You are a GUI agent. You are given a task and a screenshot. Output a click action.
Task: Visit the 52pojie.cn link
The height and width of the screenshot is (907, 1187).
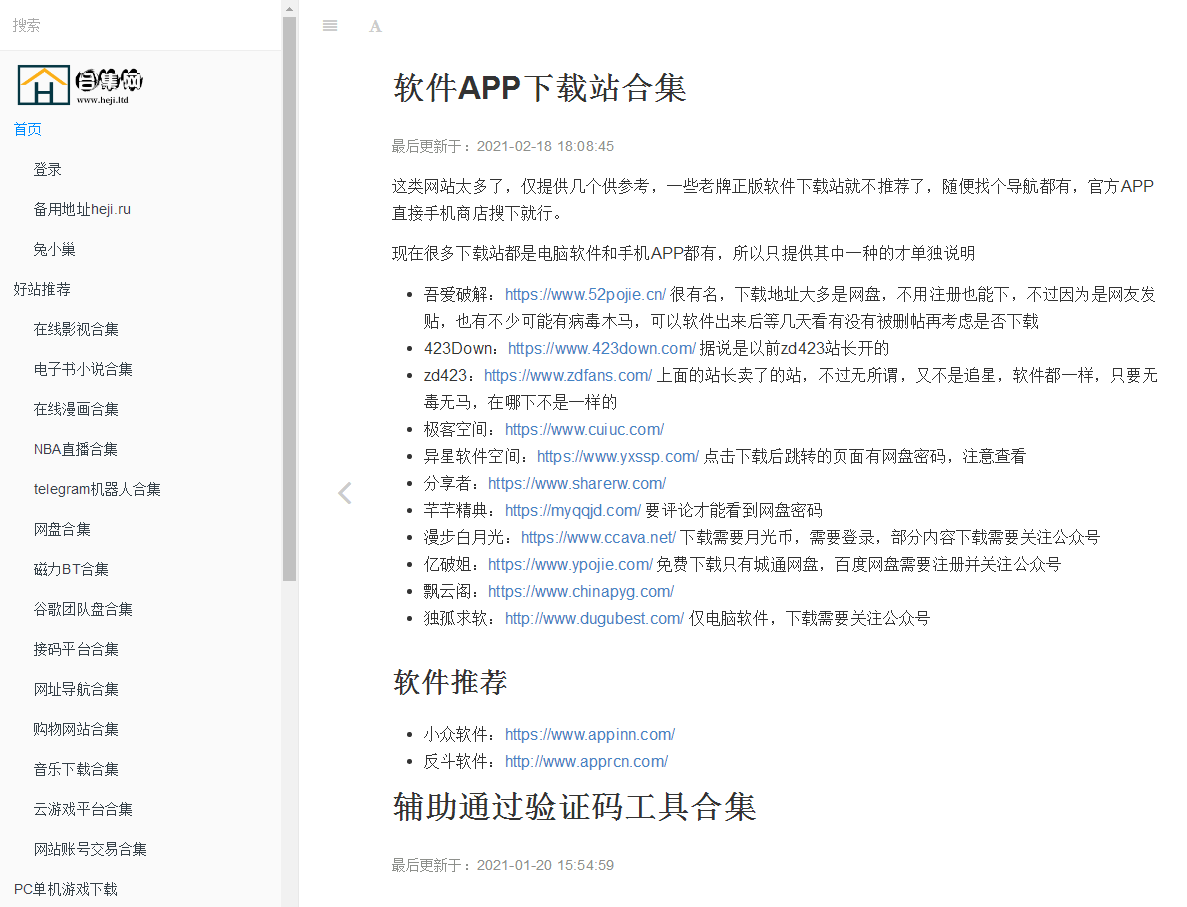pos(585,295)
